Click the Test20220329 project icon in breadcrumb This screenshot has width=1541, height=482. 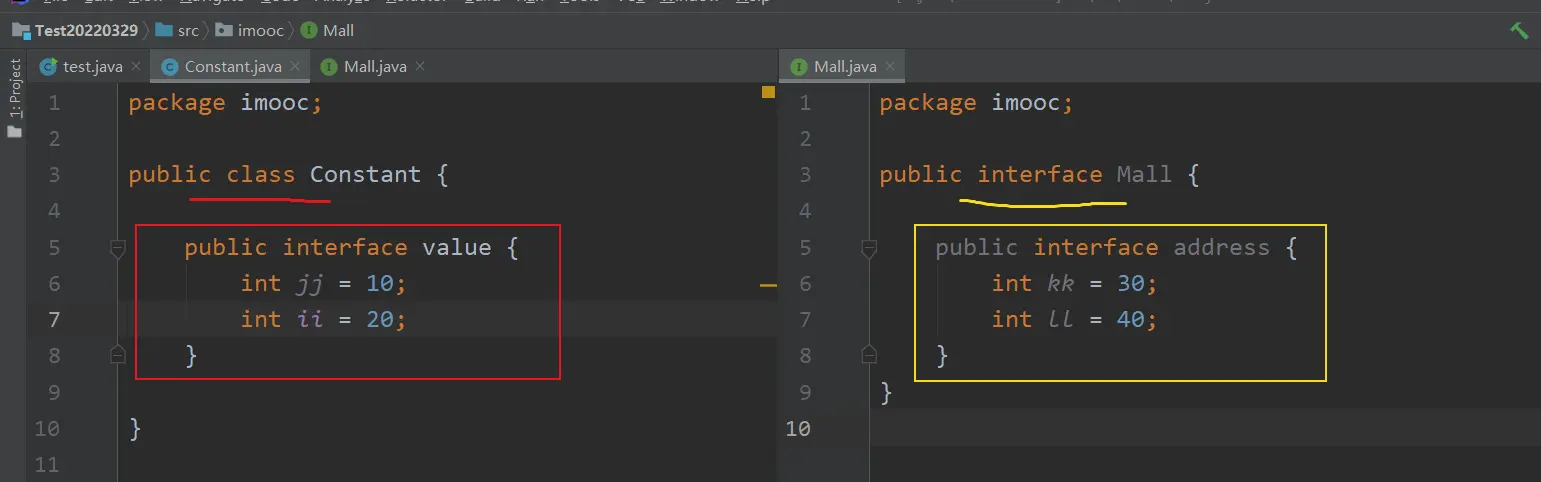(x=21, y=30)
